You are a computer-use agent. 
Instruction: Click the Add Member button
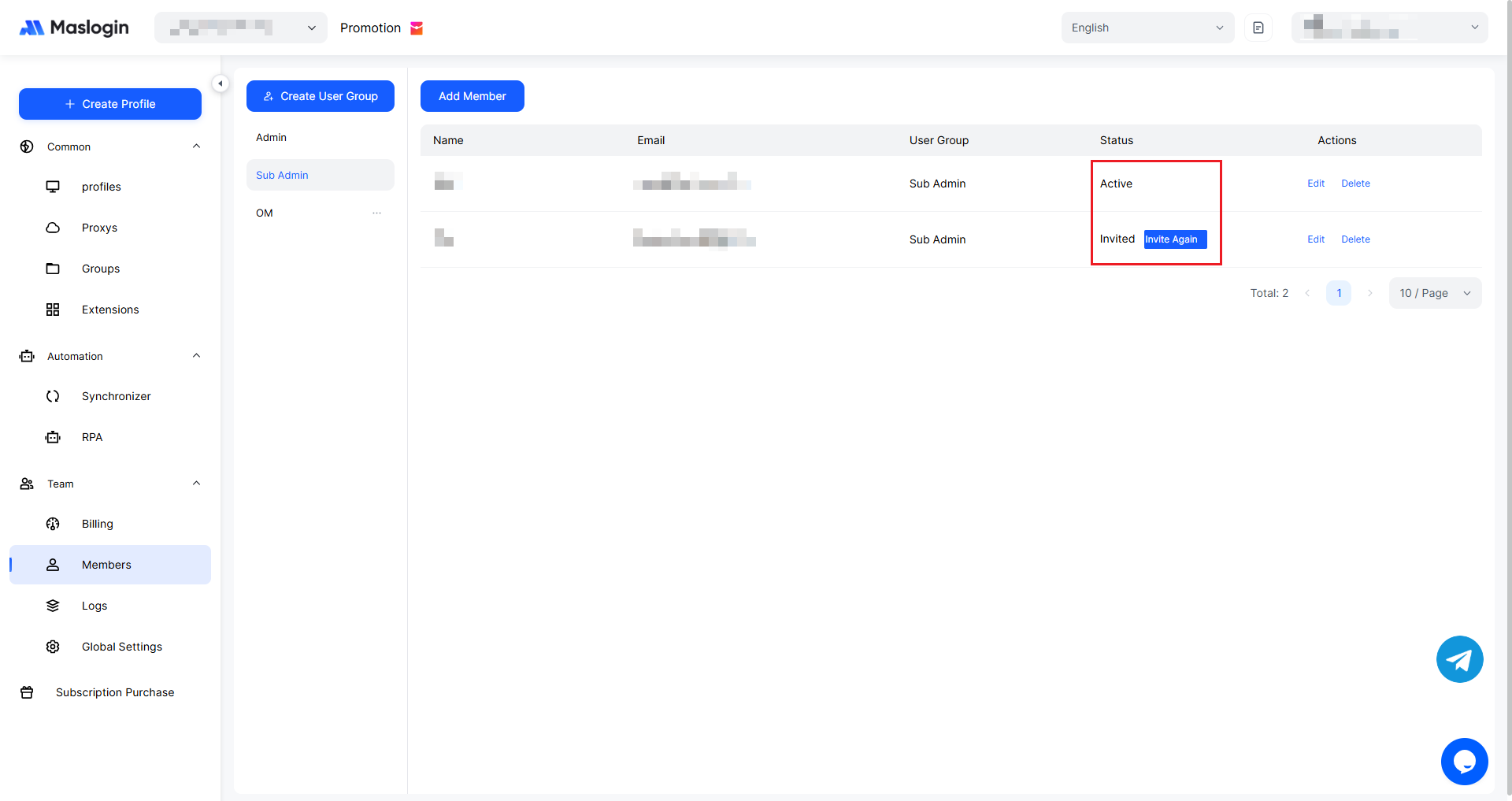472,96
